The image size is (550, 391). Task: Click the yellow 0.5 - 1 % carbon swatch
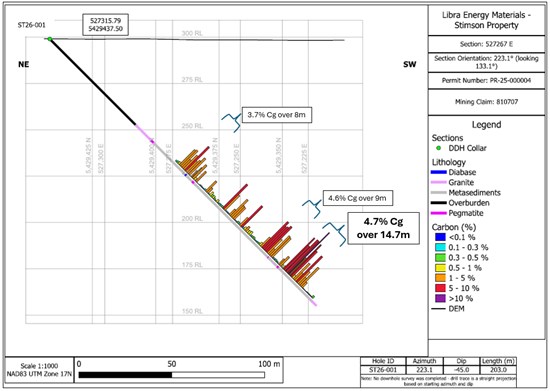pos(440,268)
